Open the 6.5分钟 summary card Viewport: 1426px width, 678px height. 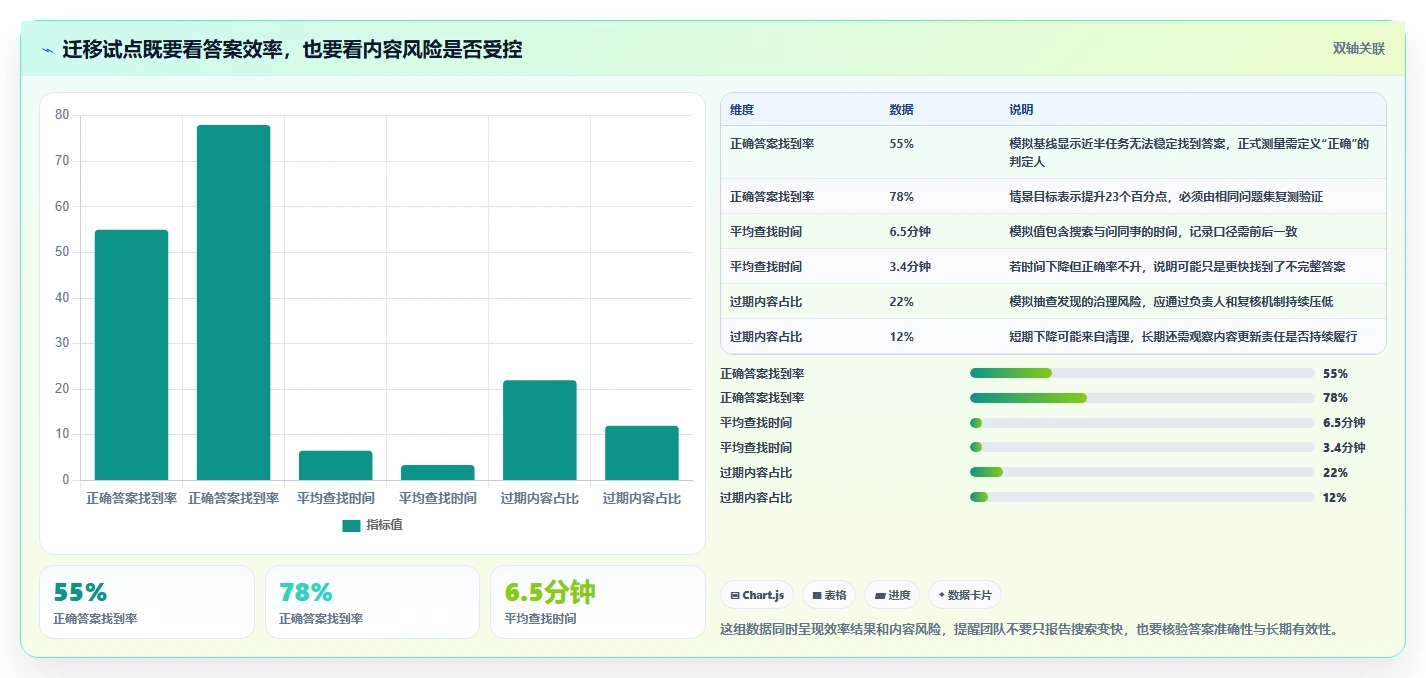pyautogui.click(x=598, y=602)
